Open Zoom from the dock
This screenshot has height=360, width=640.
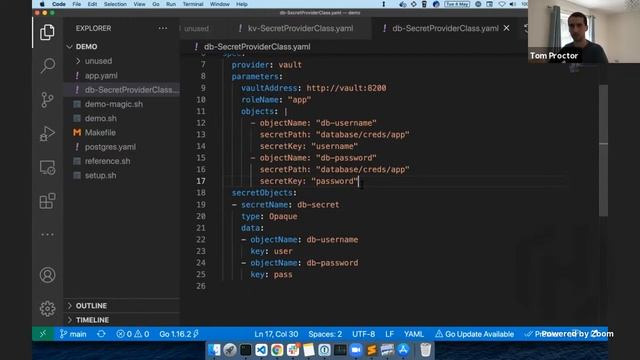(x=356, y=350)
